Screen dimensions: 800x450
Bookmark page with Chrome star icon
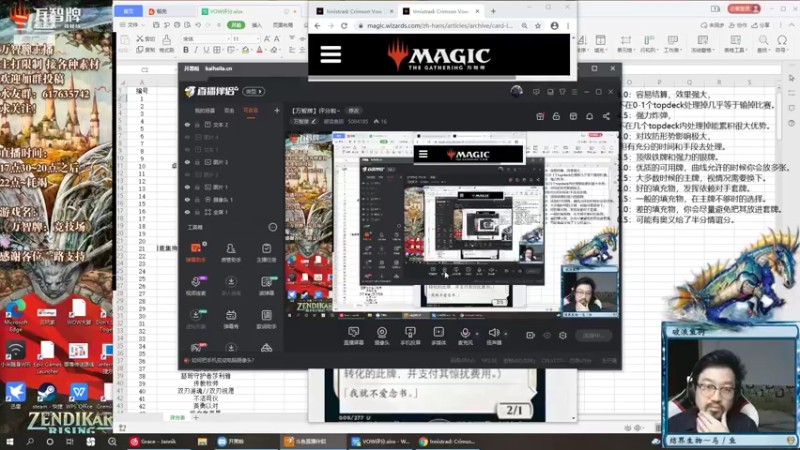coord(538,26)
